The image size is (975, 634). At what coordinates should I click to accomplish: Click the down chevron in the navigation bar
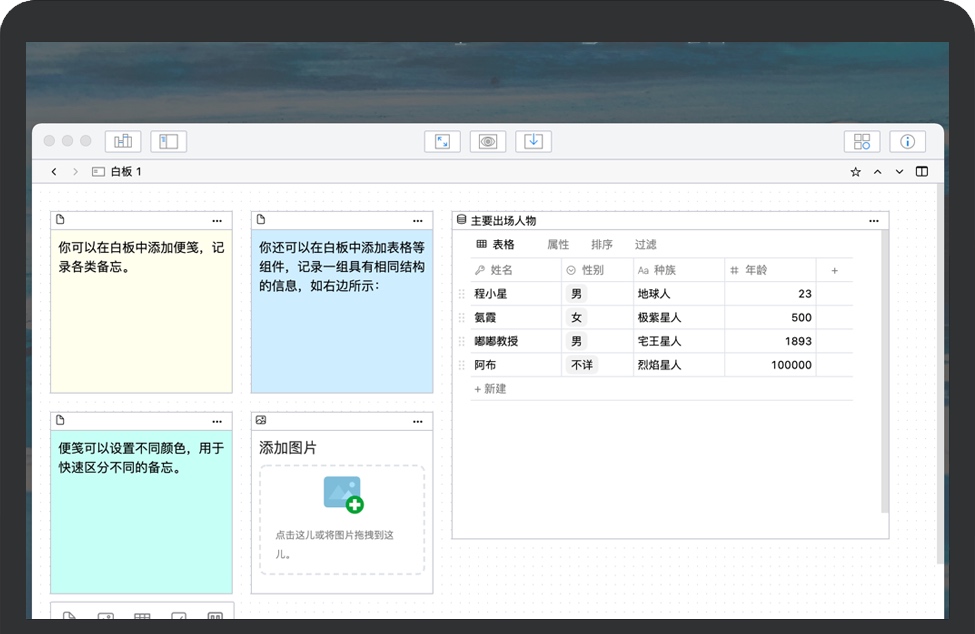pos(900,172)
